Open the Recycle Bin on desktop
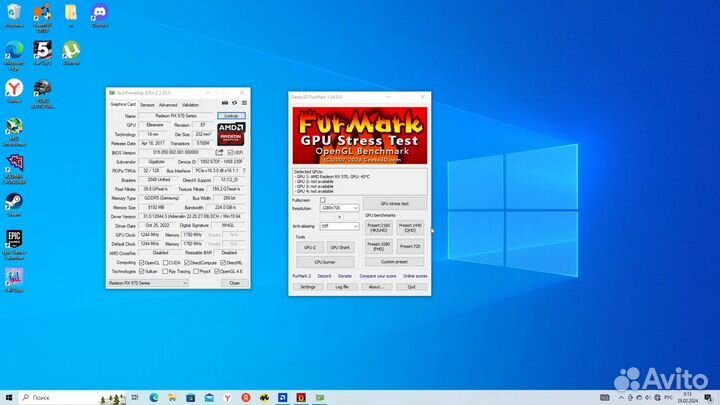Viewport: 720px width, 405px height. [x=14, y=15]
